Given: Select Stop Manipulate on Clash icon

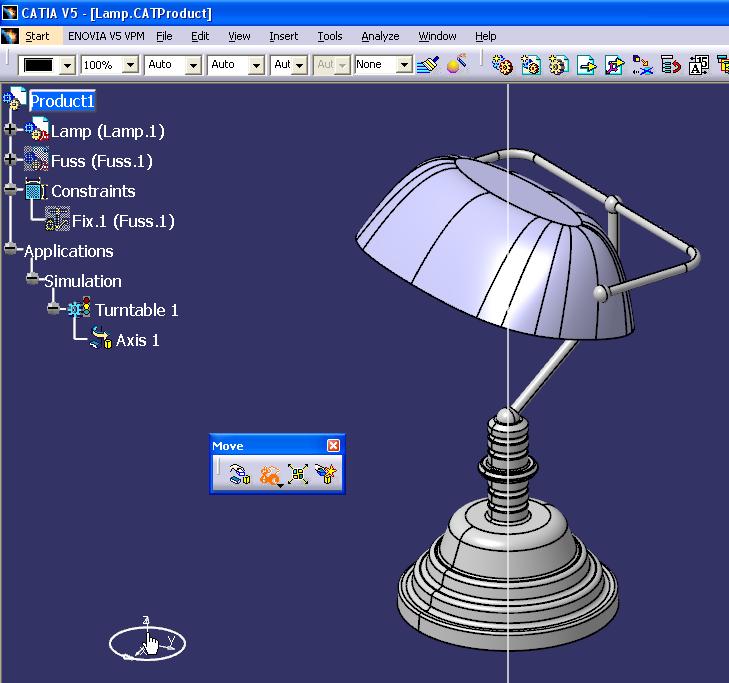Looking at the screenshot, I should click(x=326, y=474).
